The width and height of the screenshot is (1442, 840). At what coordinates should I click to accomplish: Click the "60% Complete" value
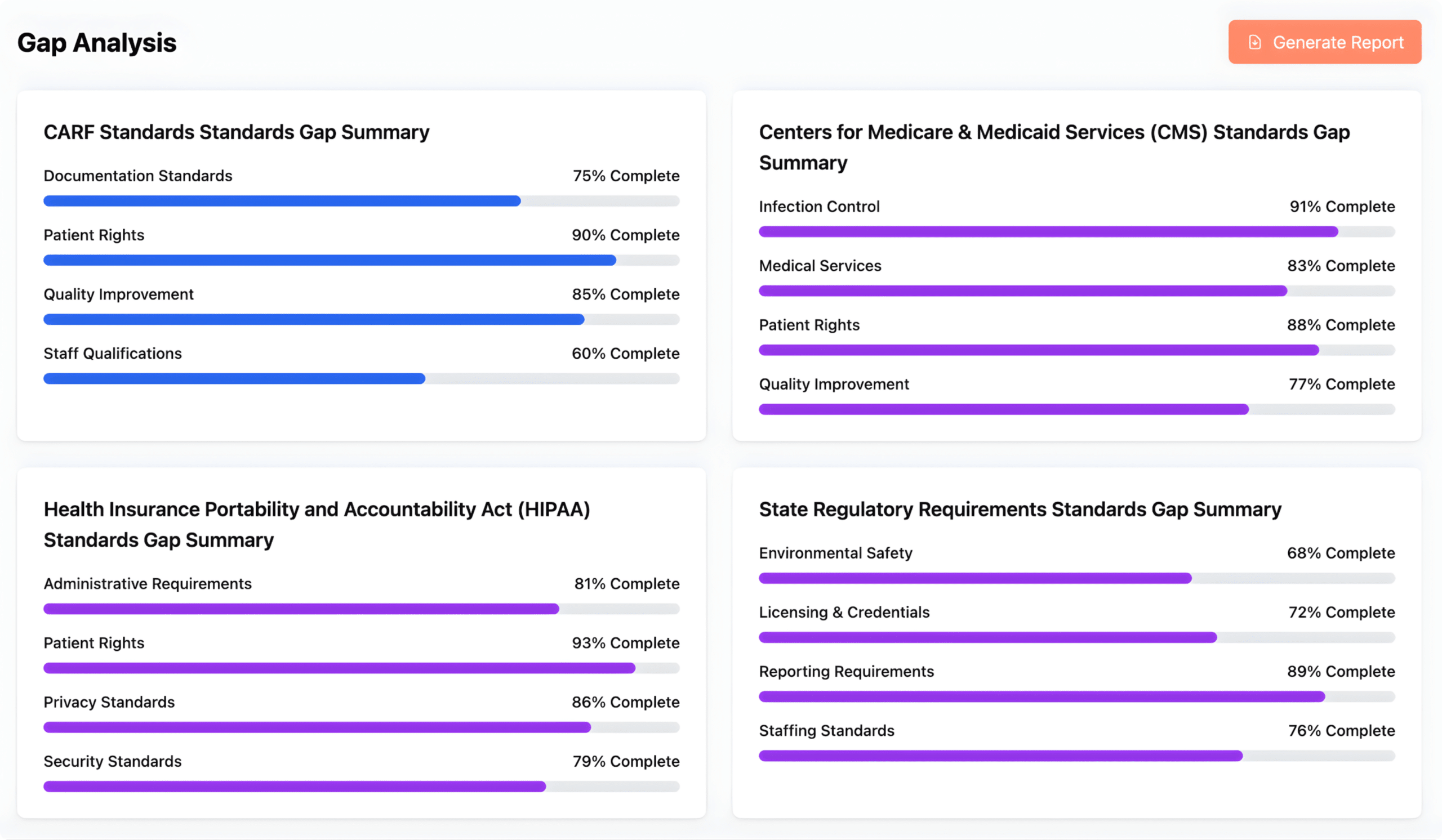click(x=625, y=354)
